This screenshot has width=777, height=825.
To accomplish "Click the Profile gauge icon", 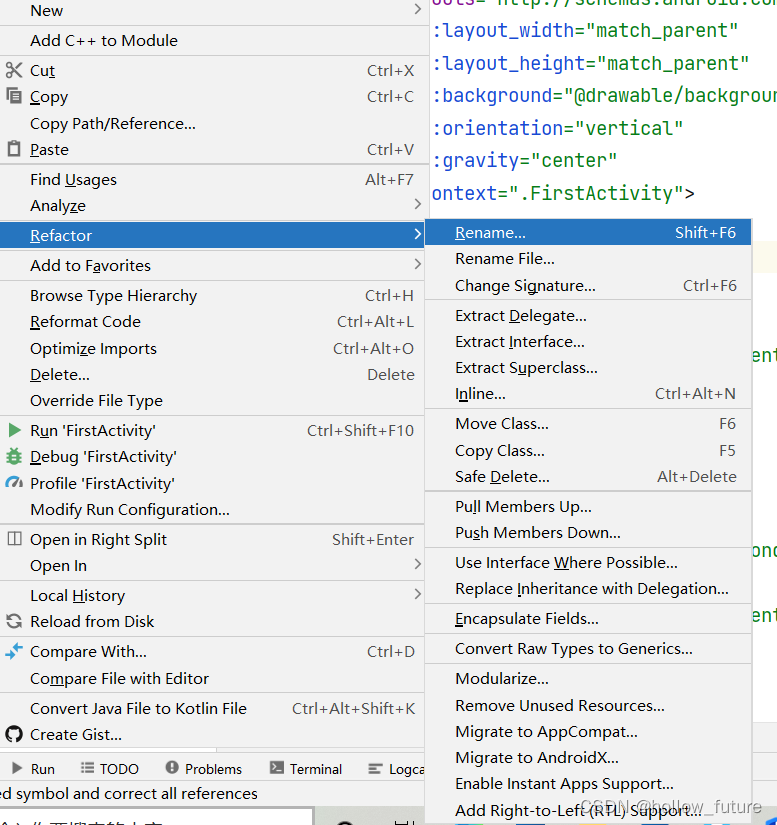I will tap(14, 482).
